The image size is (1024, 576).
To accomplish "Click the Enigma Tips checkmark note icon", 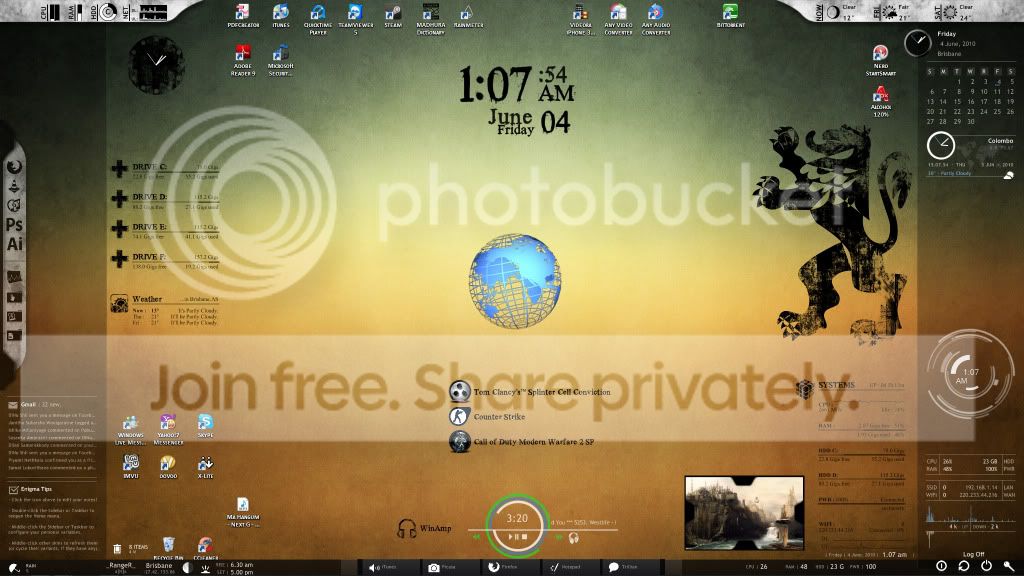I will pos(13,489).
